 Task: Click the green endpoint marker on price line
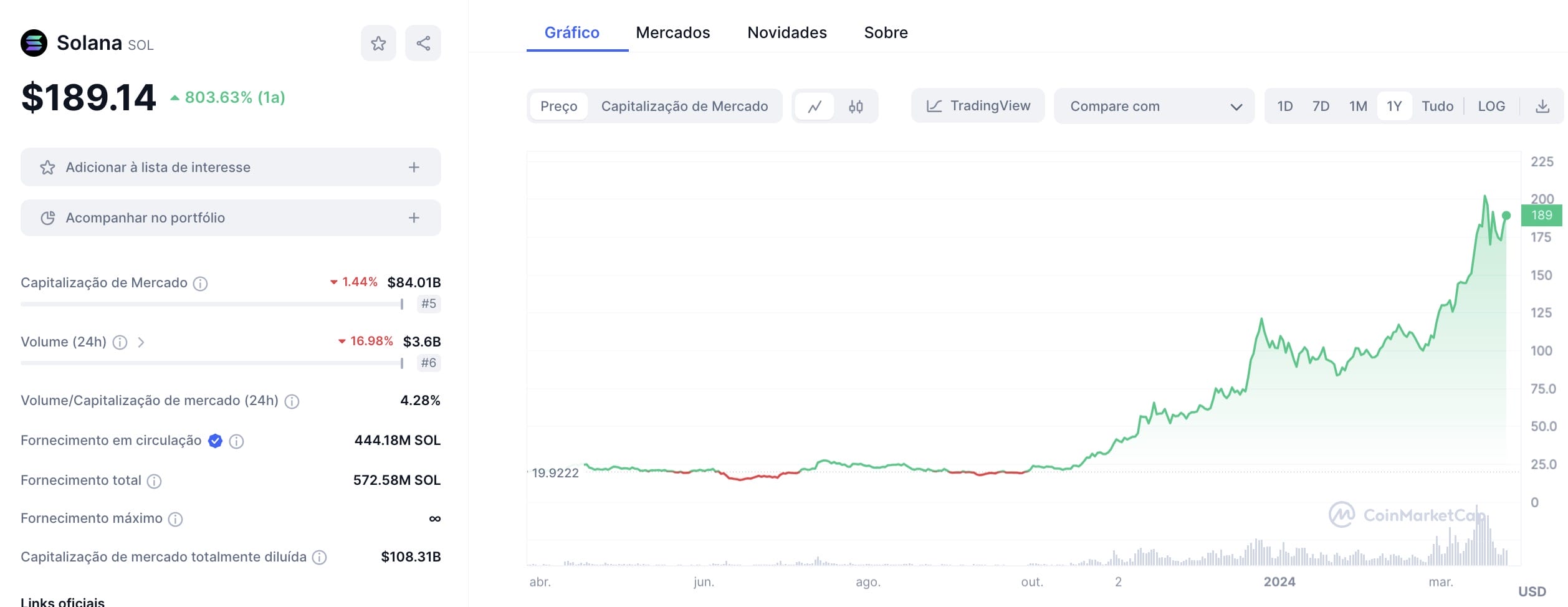tap(1506, 216)
